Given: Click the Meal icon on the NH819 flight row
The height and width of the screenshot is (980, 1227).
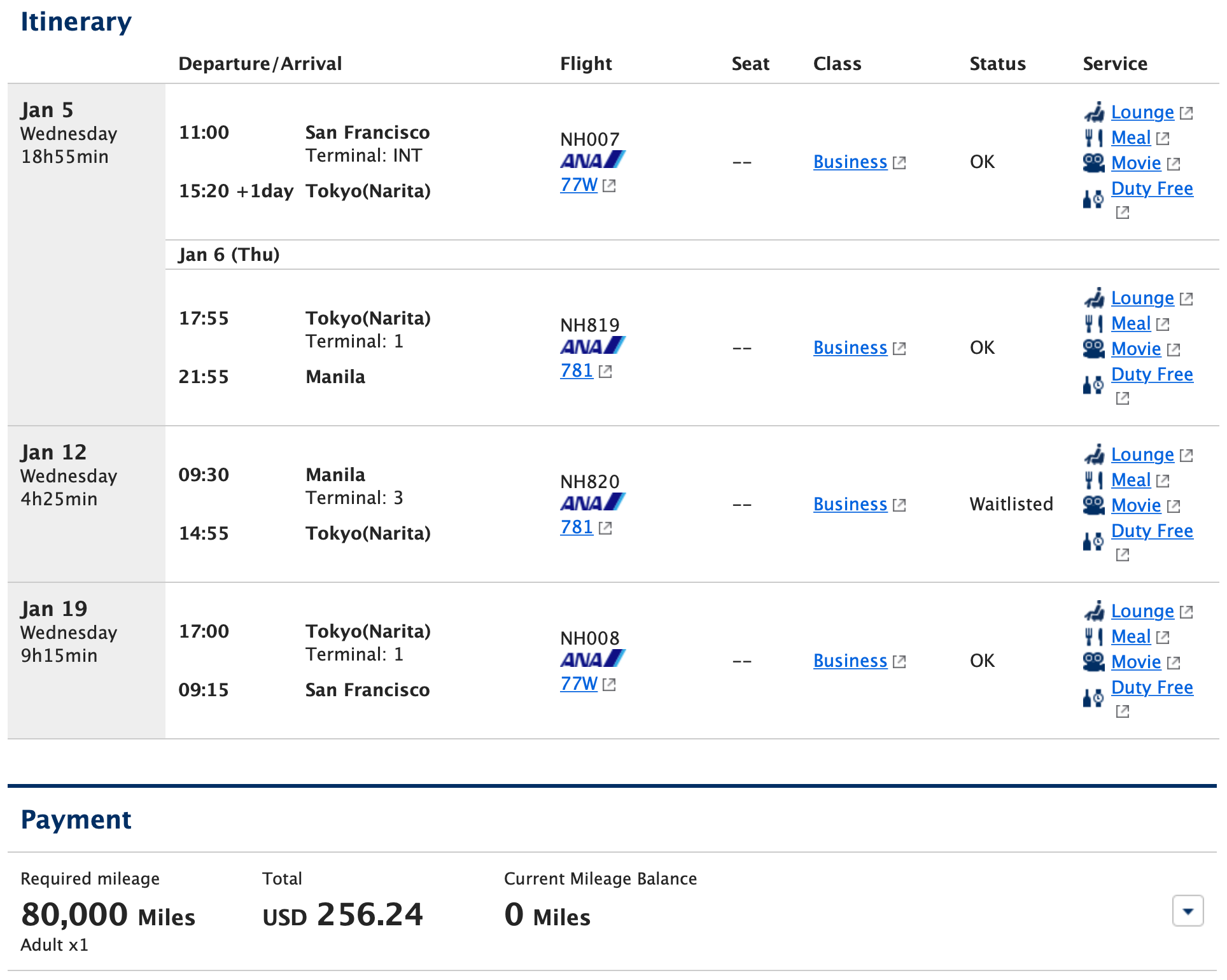Looking at the screenshot, I should pos(1093,324).
